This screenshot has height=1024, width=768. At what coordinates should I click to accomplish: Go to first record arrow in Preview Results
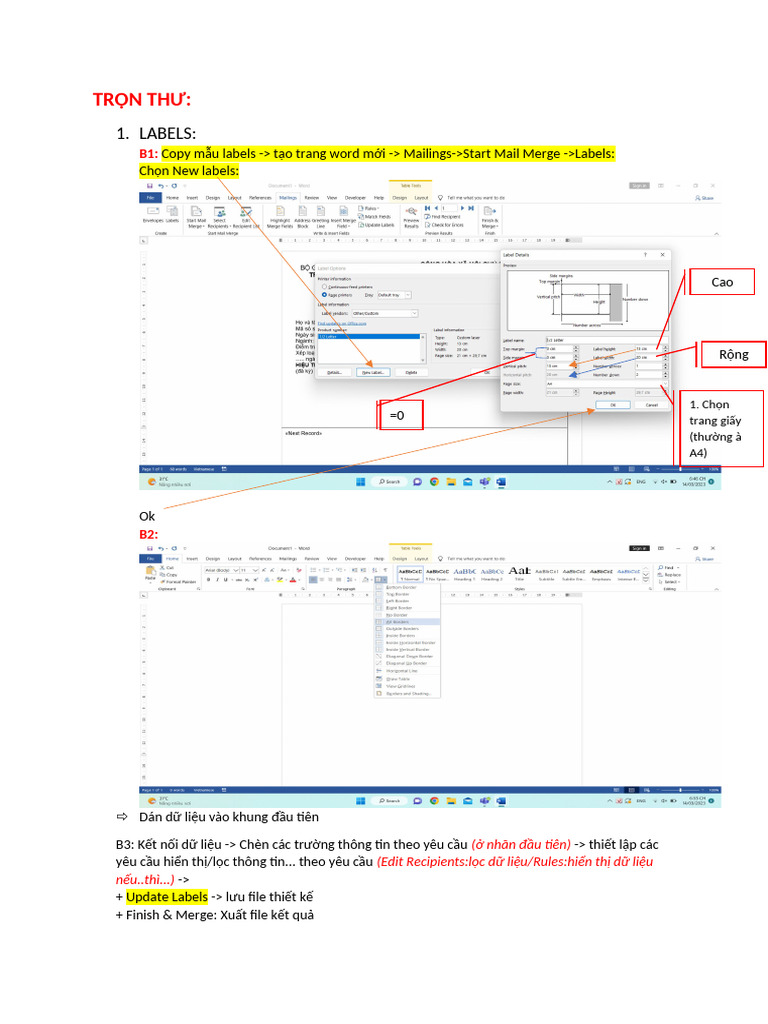click(x=427, y=208)
